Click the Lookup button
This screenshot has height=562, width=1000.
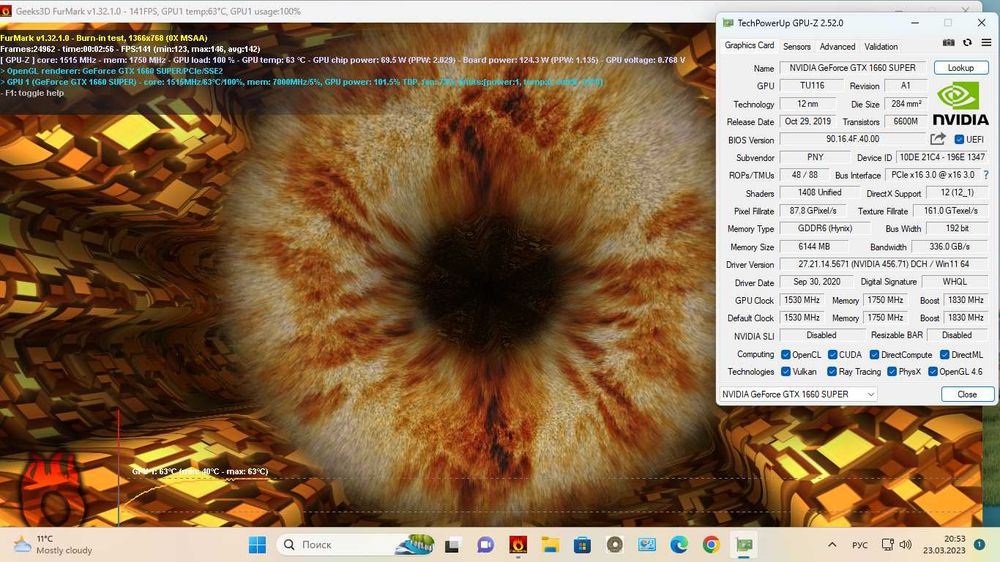point(960,68)
